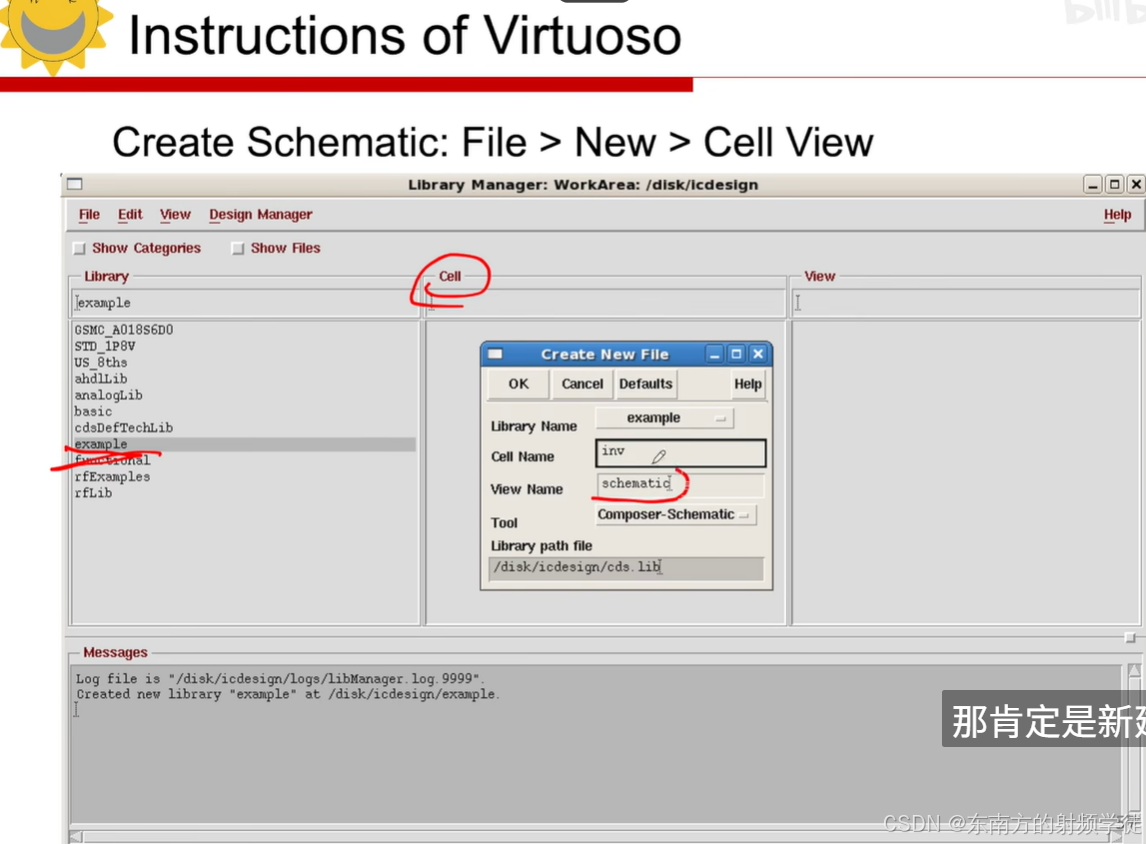Select the STD_1P8V library
Image resolution: width=1146 pixels, height=844 pixels.
[x=105, y=346]
